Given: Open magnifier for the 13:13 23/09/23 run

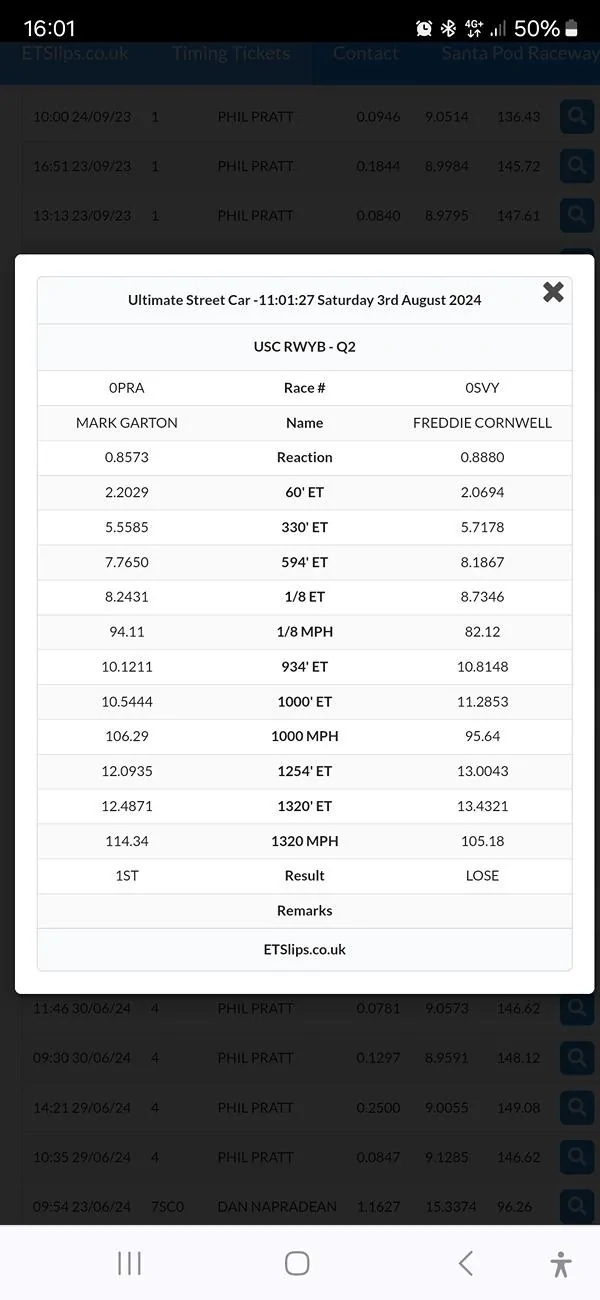Looking at the screenshot, I should coord(577,215).
